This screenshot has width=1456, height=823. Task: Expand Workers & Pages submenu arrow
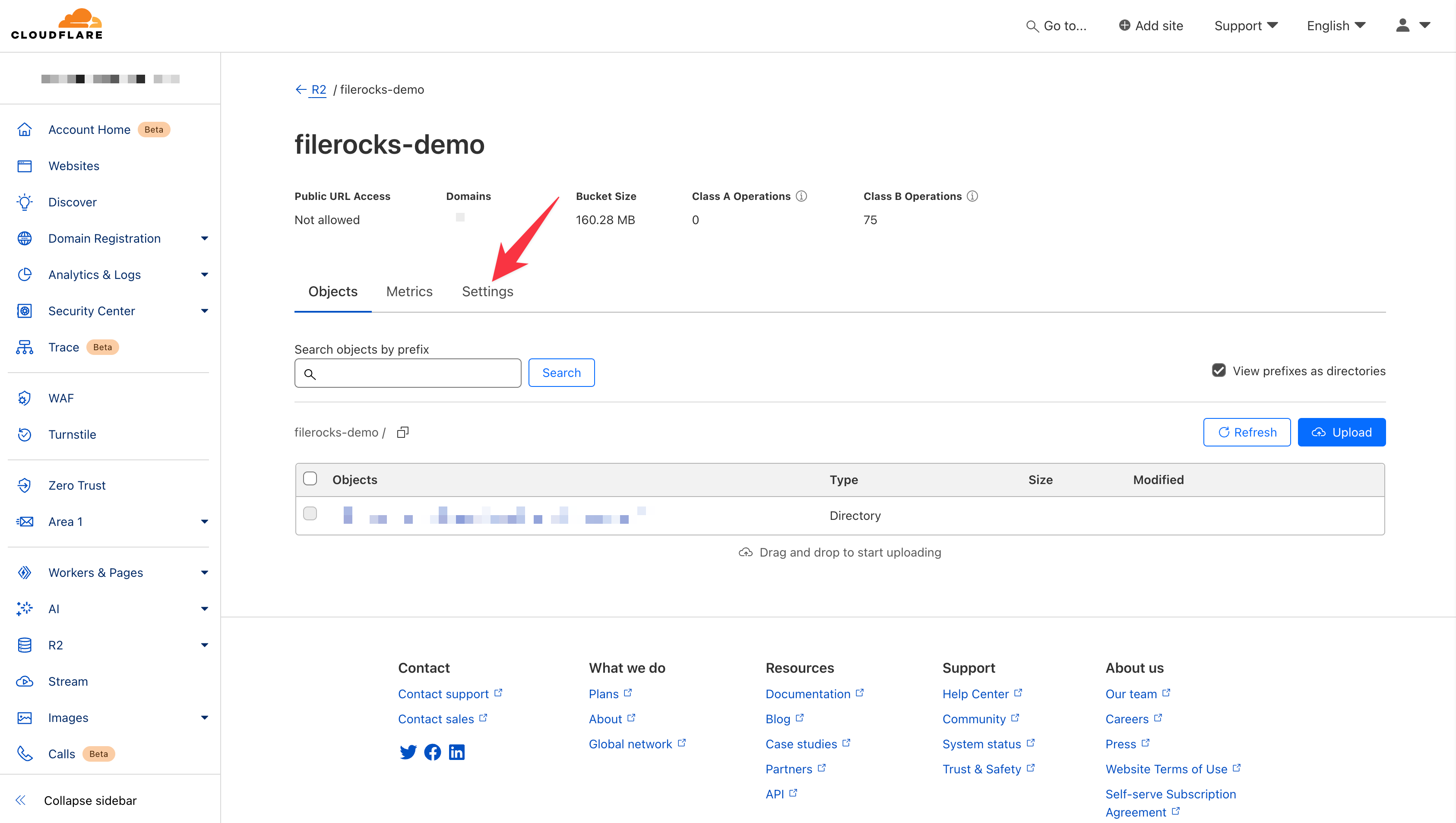[204, 572]
